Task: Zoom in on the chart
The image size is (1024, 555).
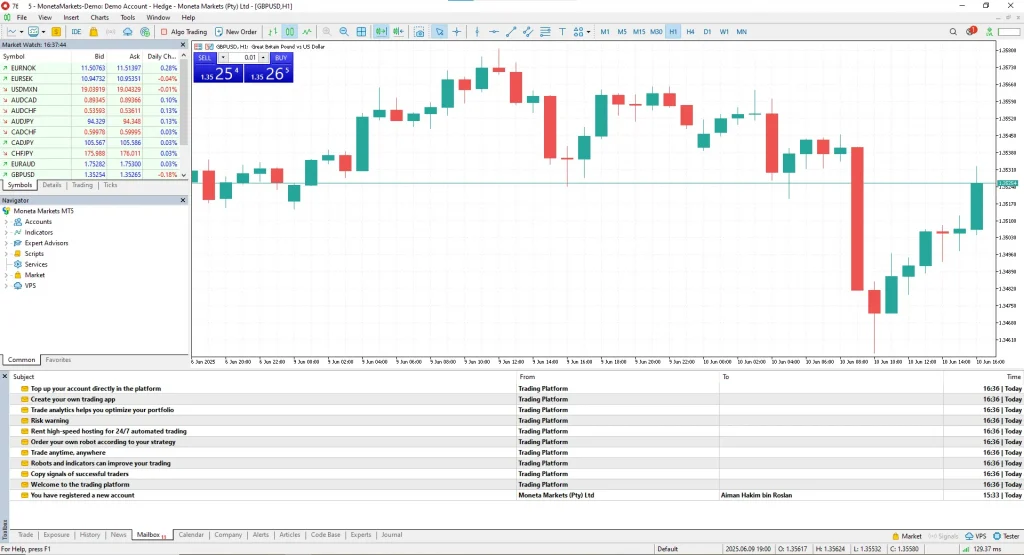Action: pyautogui.click(x=327, y=31)
